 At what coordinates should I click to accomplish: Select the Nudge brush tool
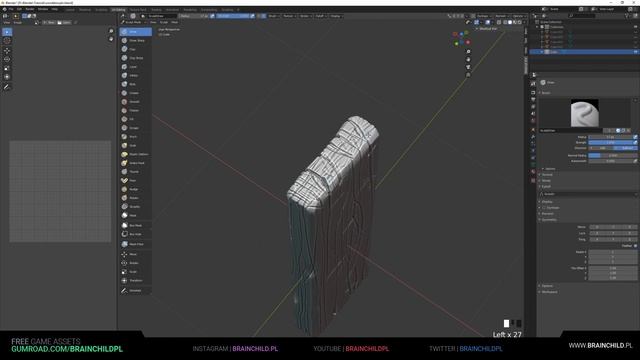pyautogui.click(x=136, y=189)
